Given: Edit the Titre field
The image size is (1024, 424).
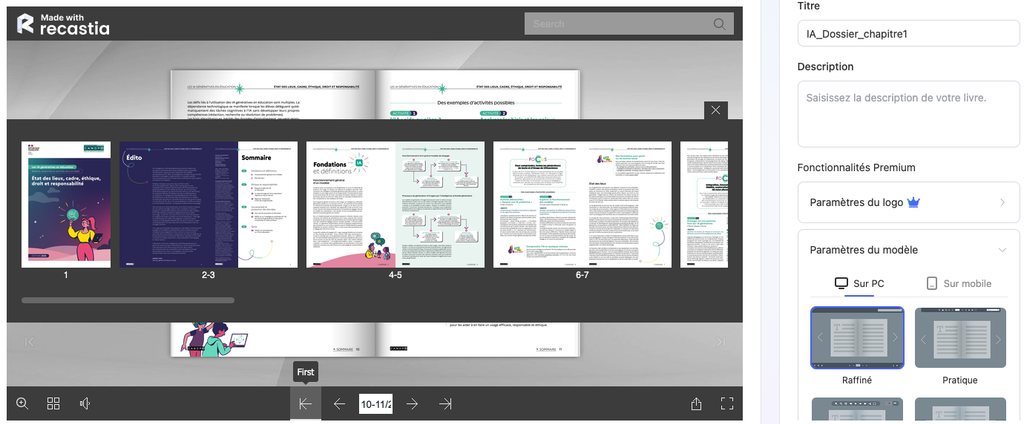Looking at the screenshot, I should 908,34.
